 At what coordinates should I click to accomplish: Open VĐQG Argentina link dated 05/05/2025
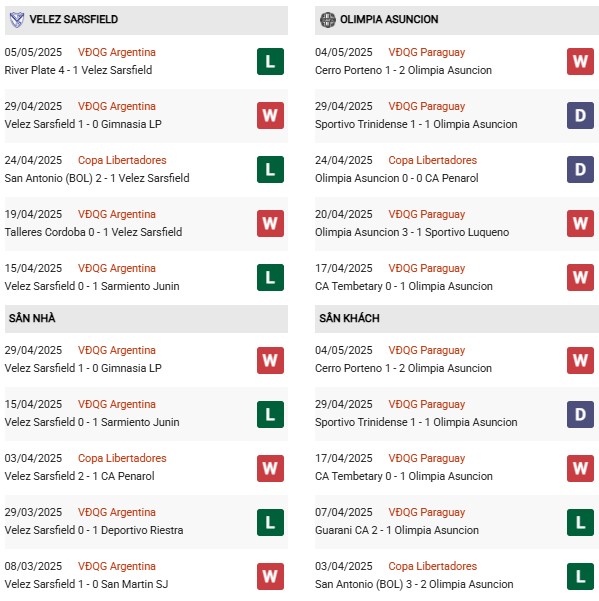click(117, 52)
